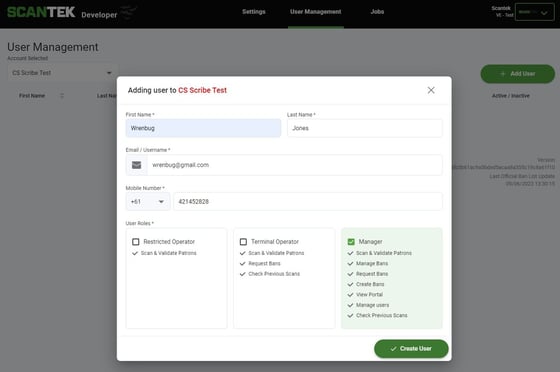Click the Create User button
Screen dimensions: 560x372
point(411,348)
